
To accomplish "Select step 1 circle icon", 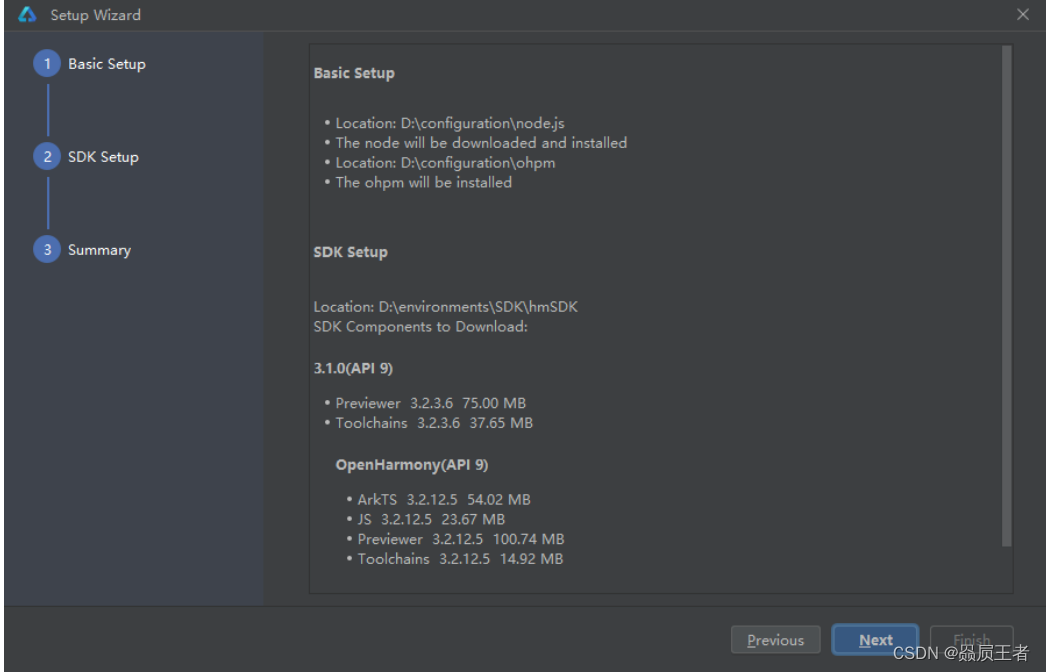I will click(x=47, y=63).
